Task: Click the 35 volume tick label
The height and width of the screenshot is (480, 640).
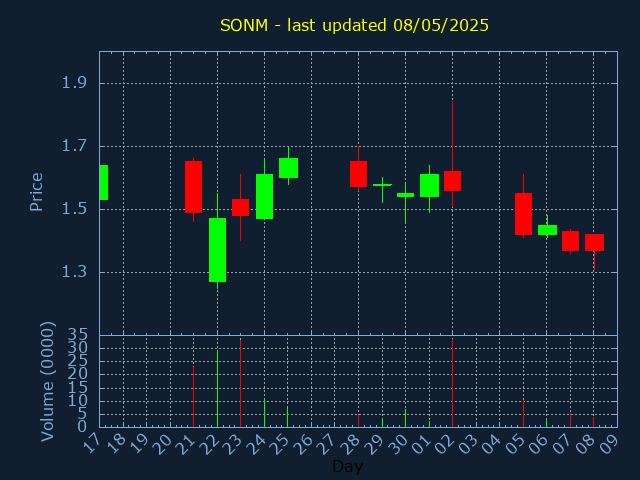Action: coord(77,336)
